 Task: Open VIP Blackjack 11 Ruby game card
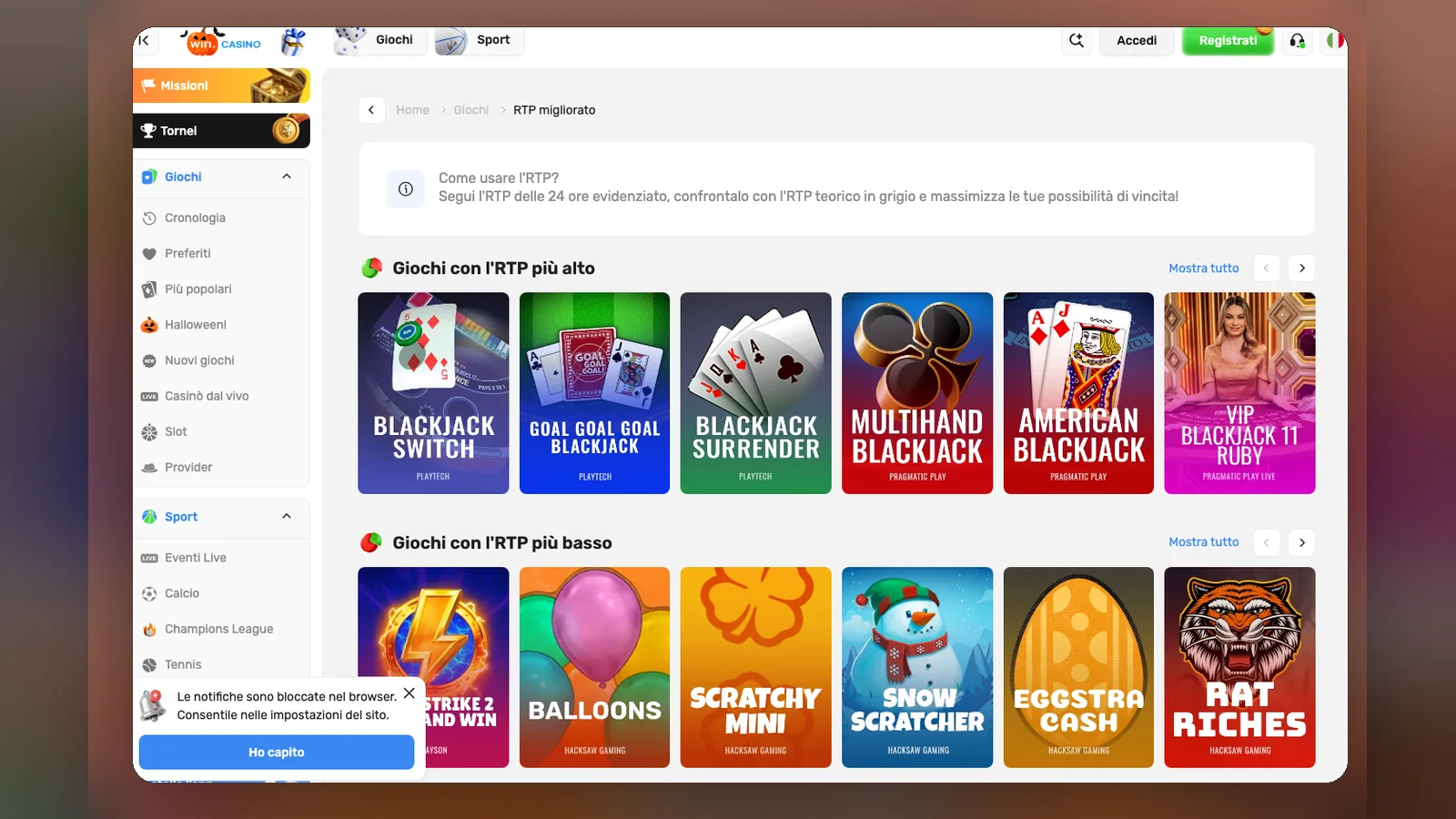(x=1239, y=393)
